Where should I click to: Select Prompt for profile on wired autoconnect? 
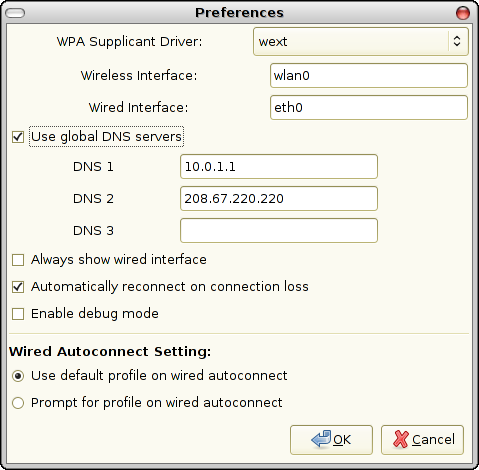coord(18,403)
